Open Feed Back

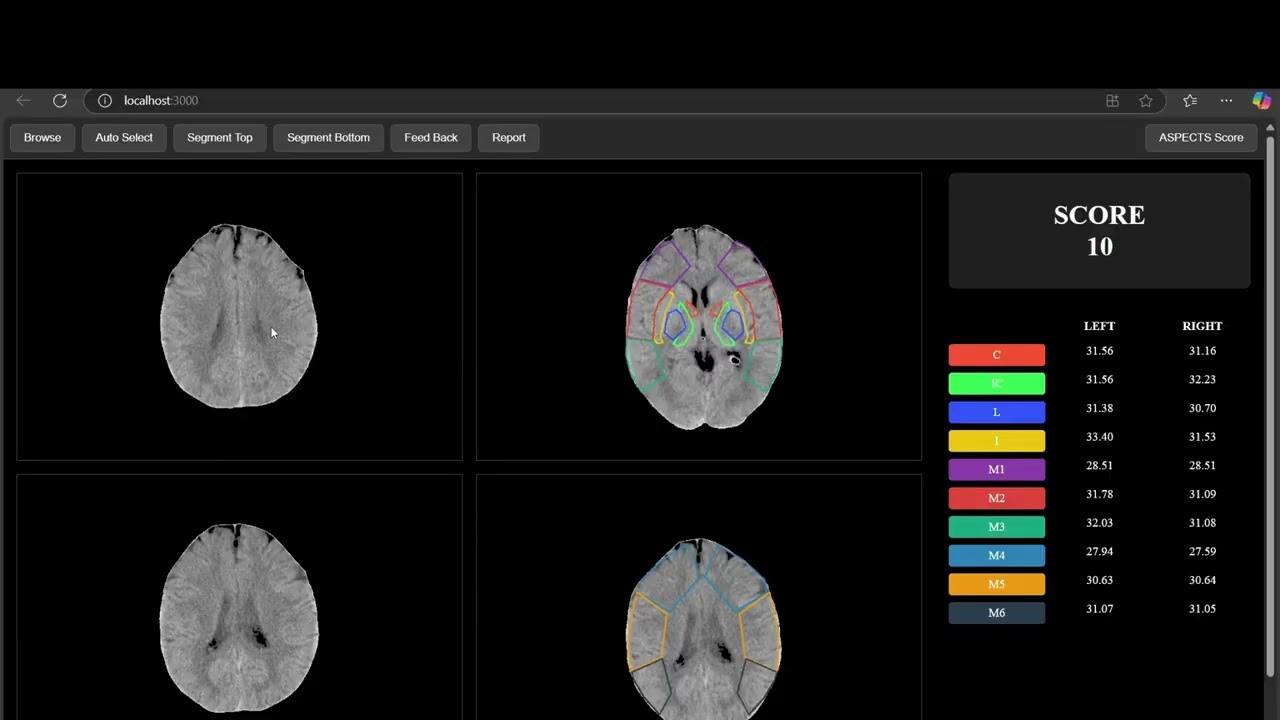(x=431, y=138)
